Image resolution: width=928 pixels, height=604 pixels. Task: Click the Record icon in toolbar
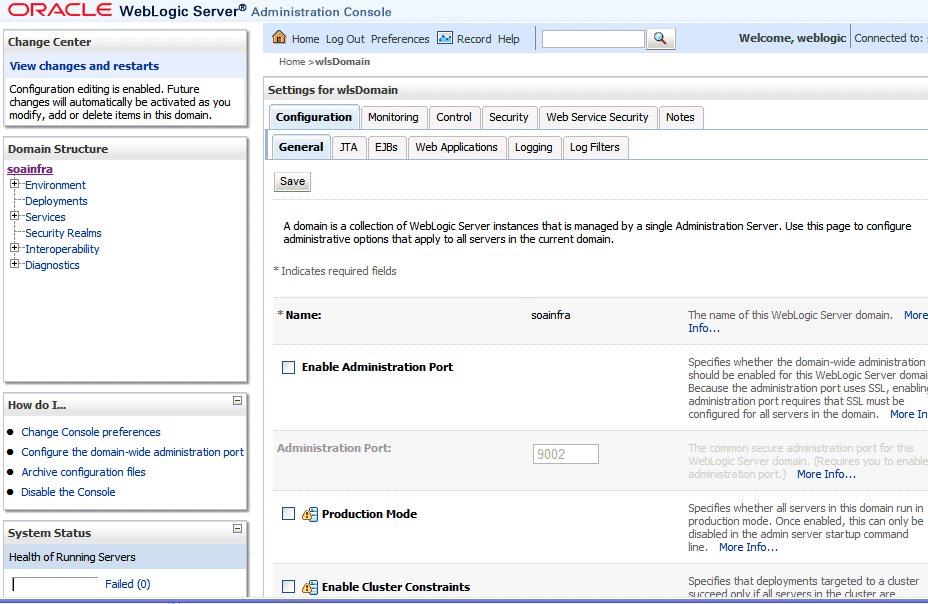(x=444, y=38)
